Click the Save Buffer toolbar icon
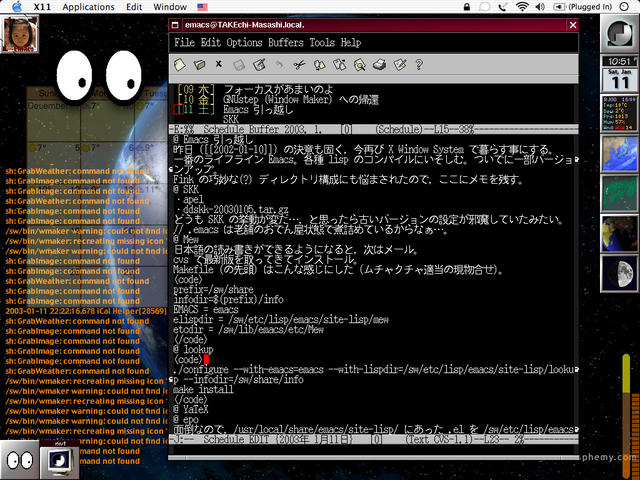 point(240,65)
